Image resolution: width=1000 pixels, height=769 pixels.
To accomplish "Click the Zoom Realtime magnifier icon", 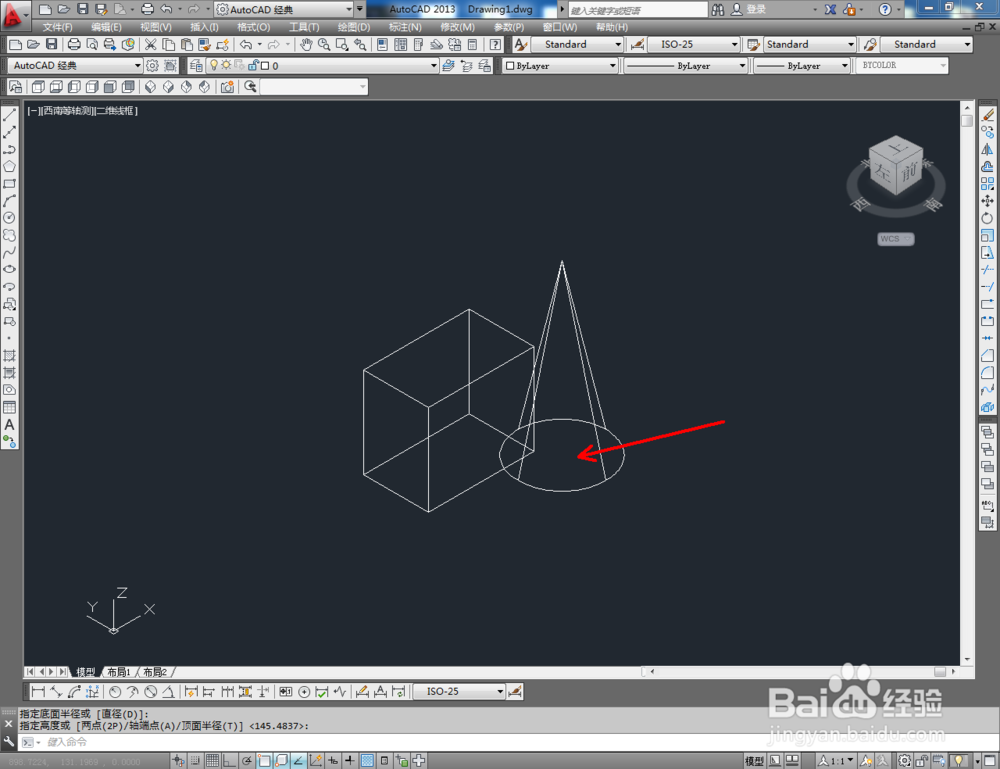I will pos(324,45).
